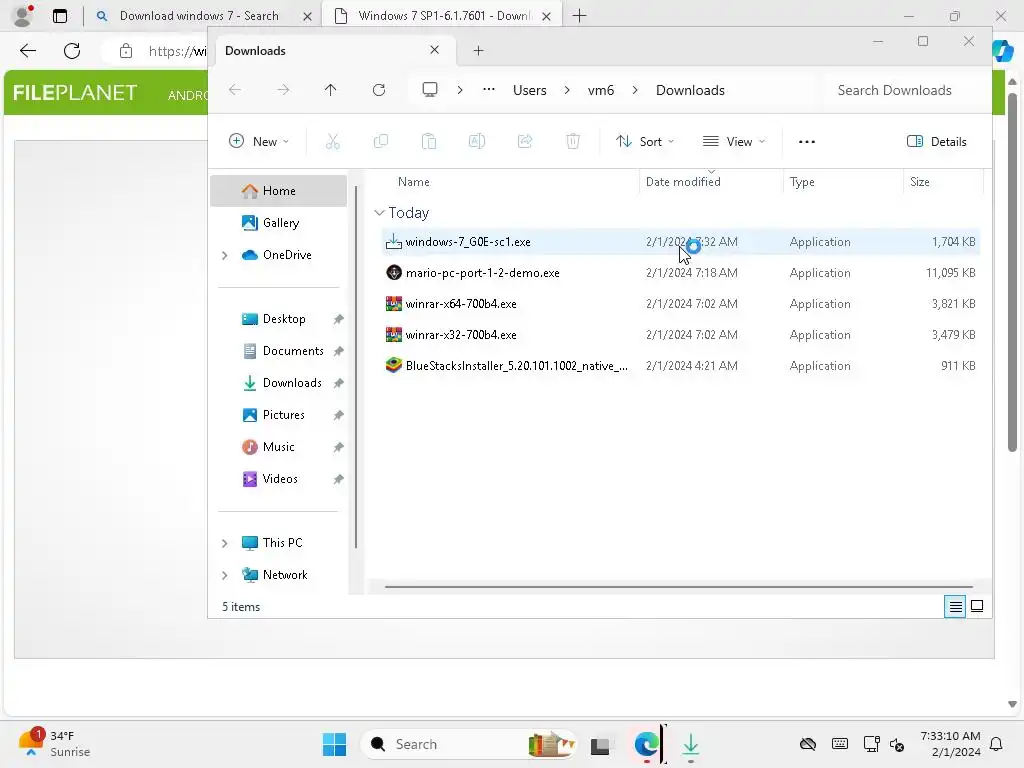
Task: Click Users in the breadcrumb path
Action: 530,90
